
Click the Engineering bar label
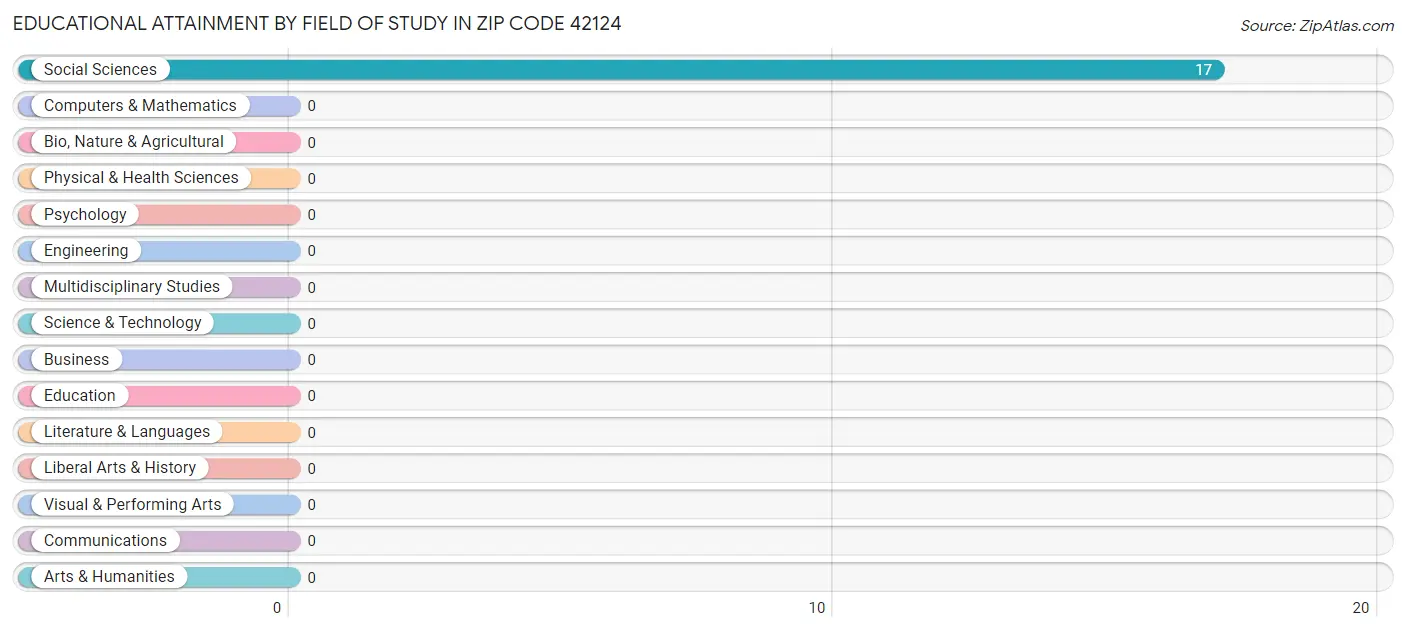(x=86, y=251)
